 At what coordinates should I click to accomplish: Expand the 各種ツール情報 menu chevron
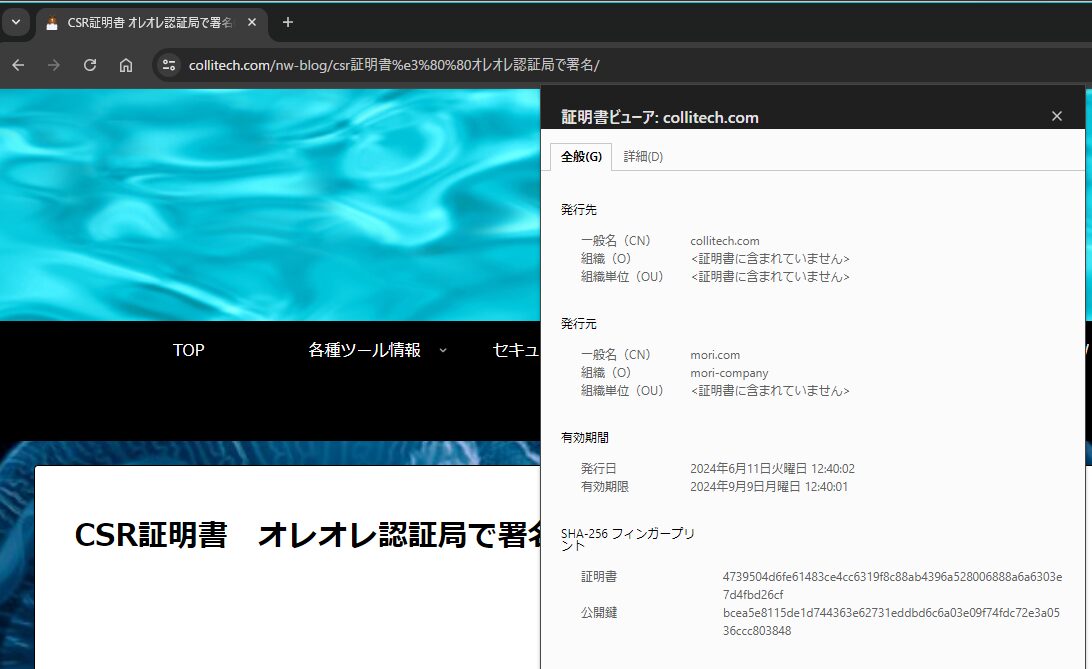click(443, 350)
